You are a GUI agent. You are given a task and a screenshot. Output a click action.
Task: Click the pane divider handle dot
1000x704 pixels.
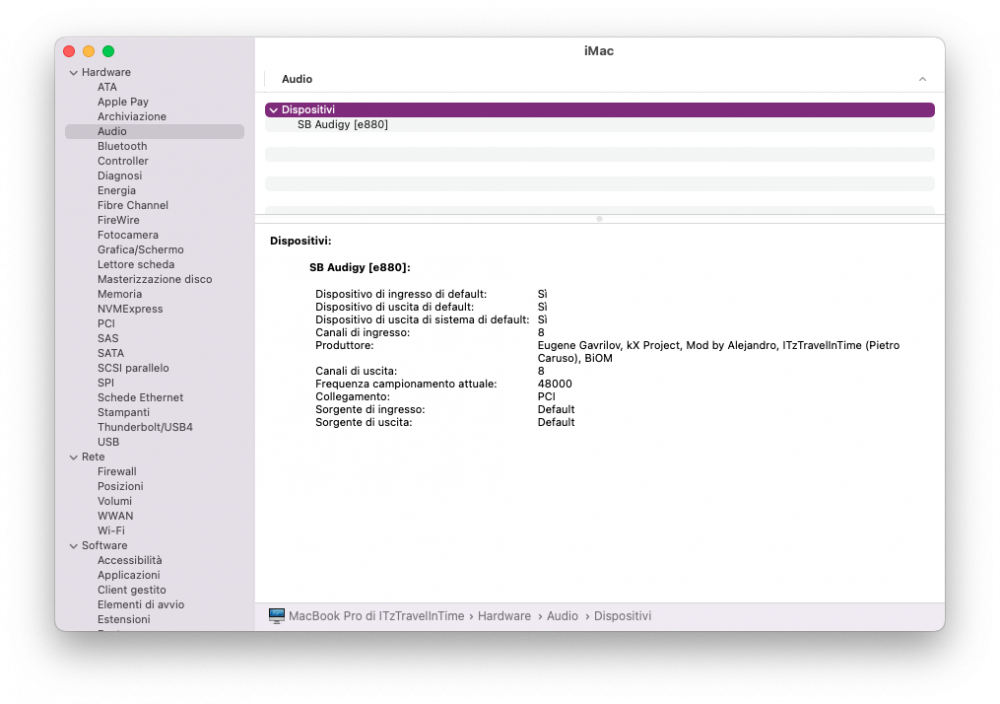pyautogui.click(x=599, y=219)
